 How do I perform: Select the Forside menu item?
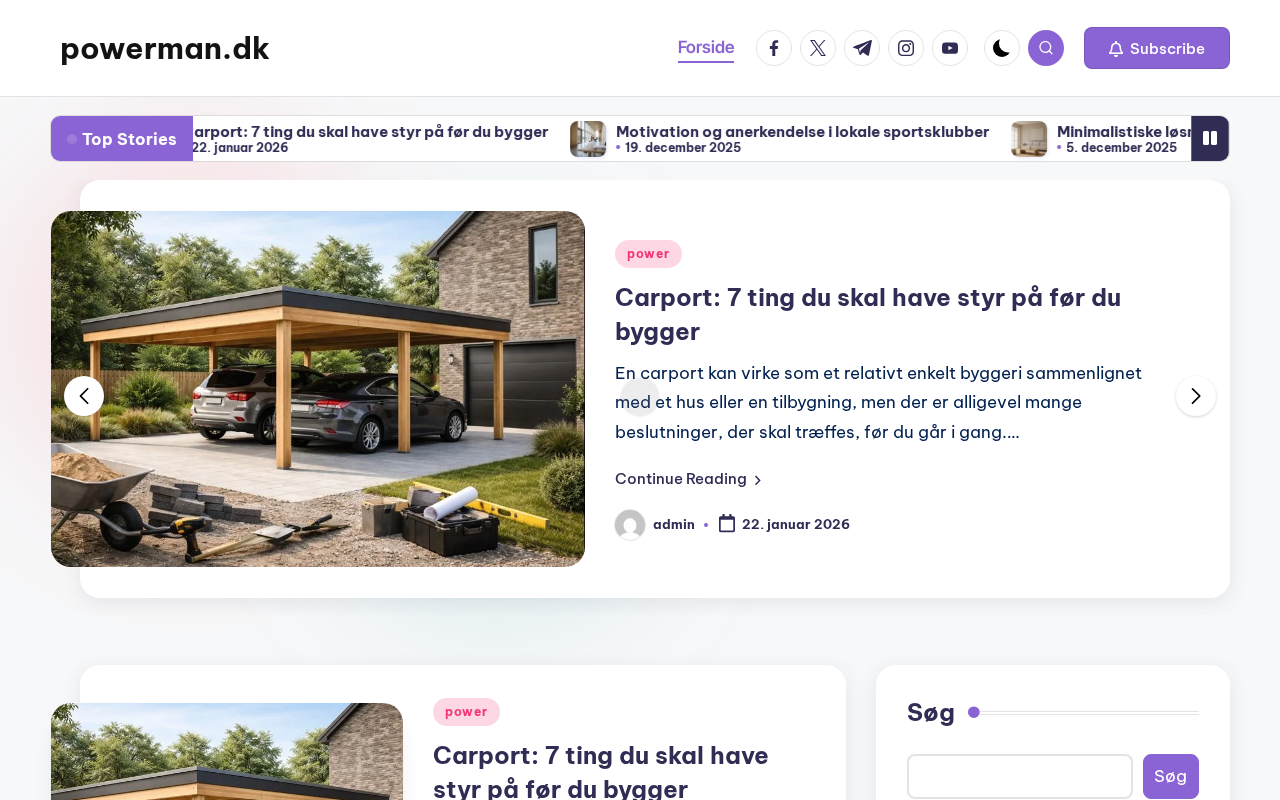706,48
